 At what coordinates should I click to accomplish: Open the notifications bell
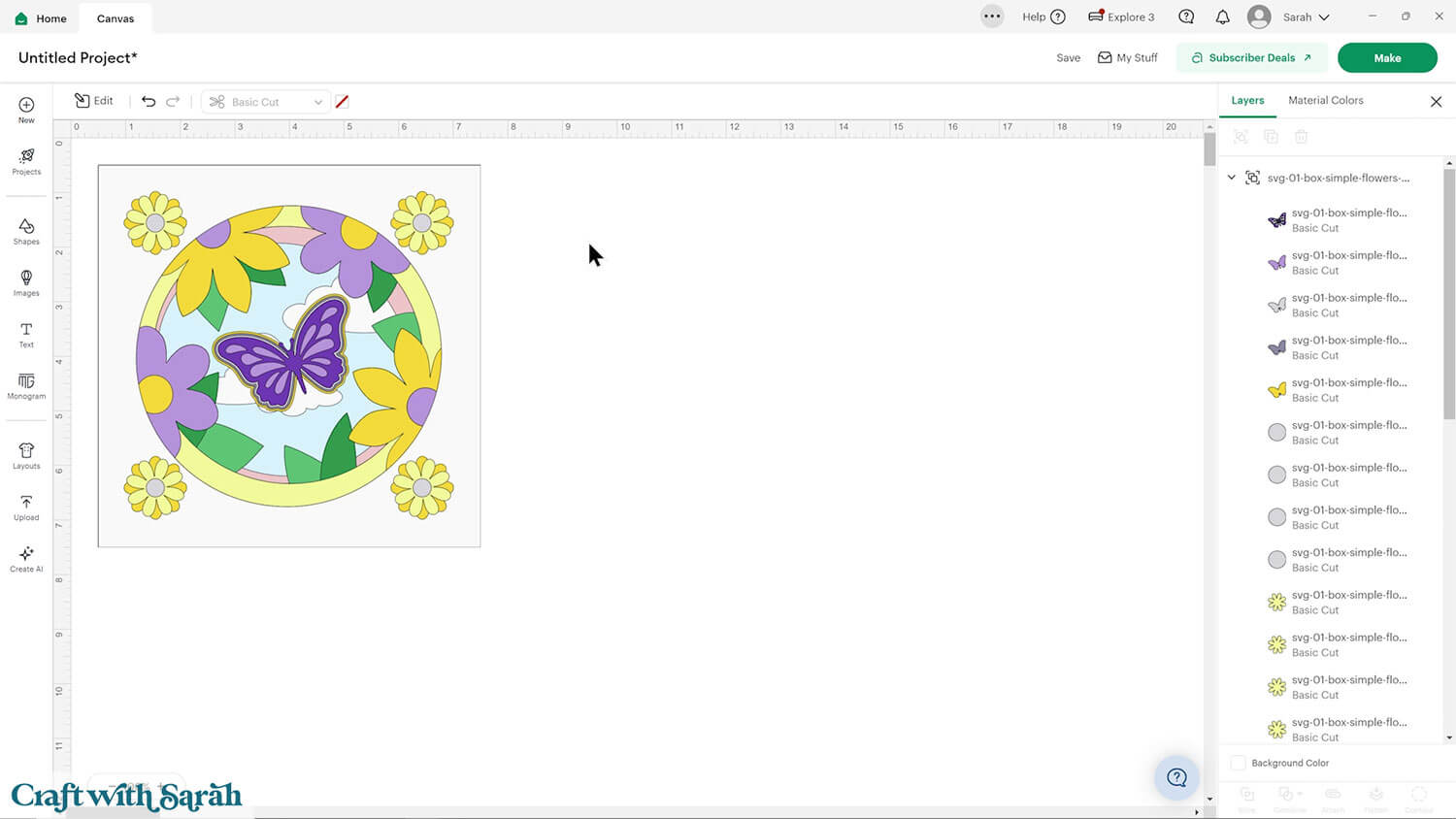click(1222, 17)
